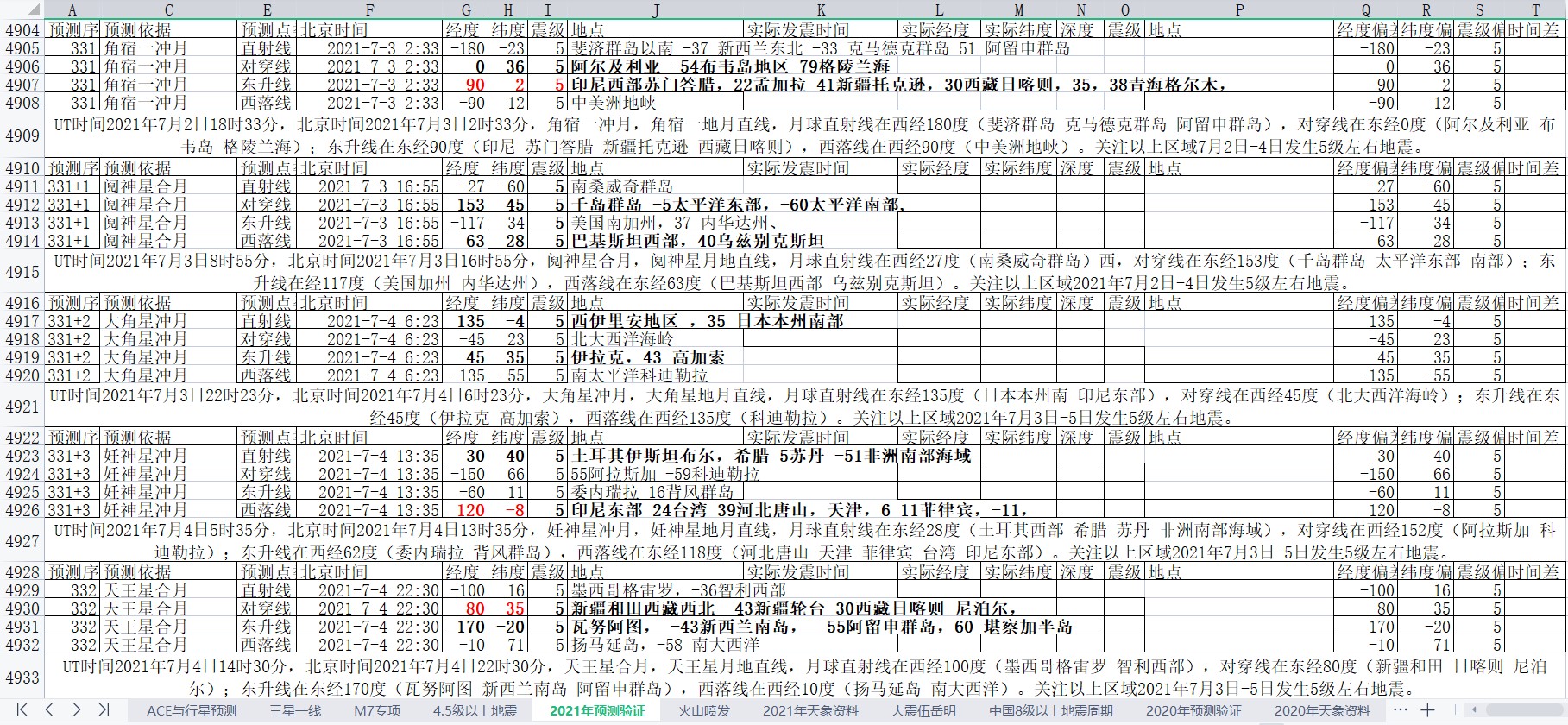This screenshot has width=1568, height=725.
Task: Select the note starting UT时间2021年7月3日22时23分
Action: pyautogui.click(x=804, y=406)
